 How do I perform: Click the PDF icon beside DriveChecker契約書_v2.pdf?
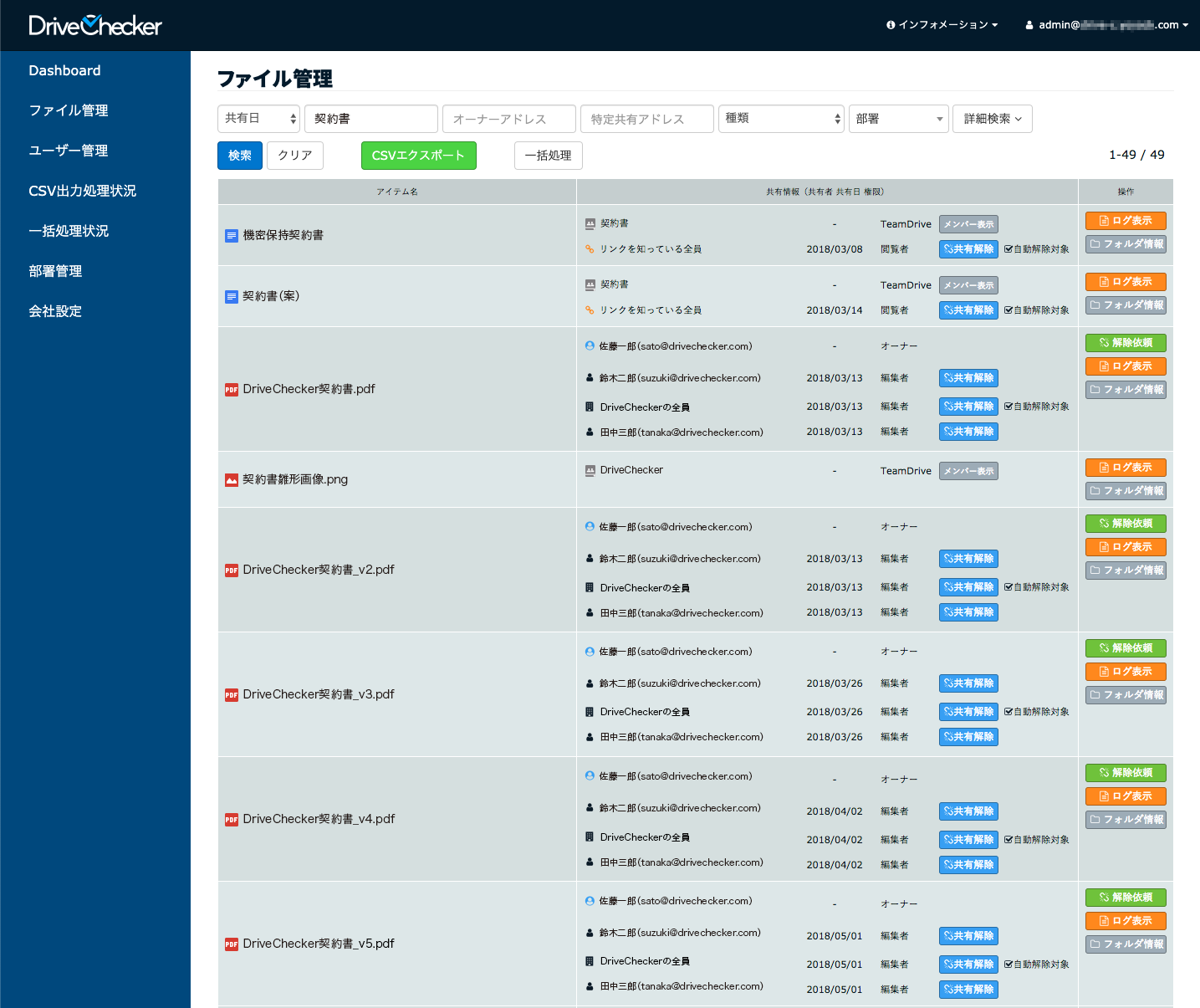pyautogui.click(x=232, y=571)
